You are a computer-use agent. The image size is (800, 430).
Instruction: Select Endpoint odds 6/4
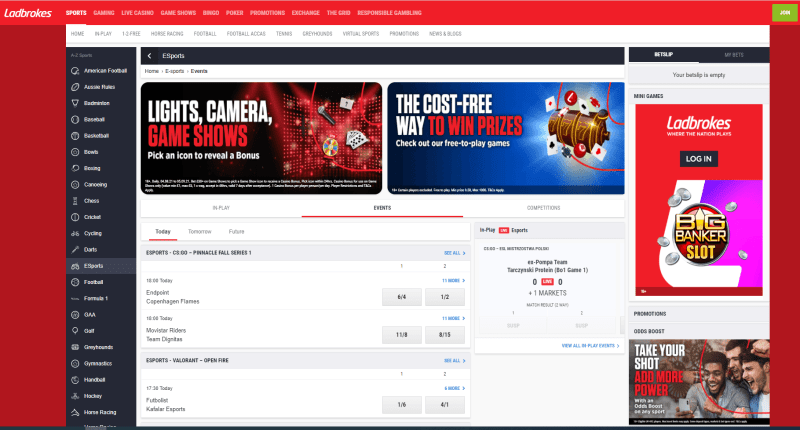(x=402, y=296)
